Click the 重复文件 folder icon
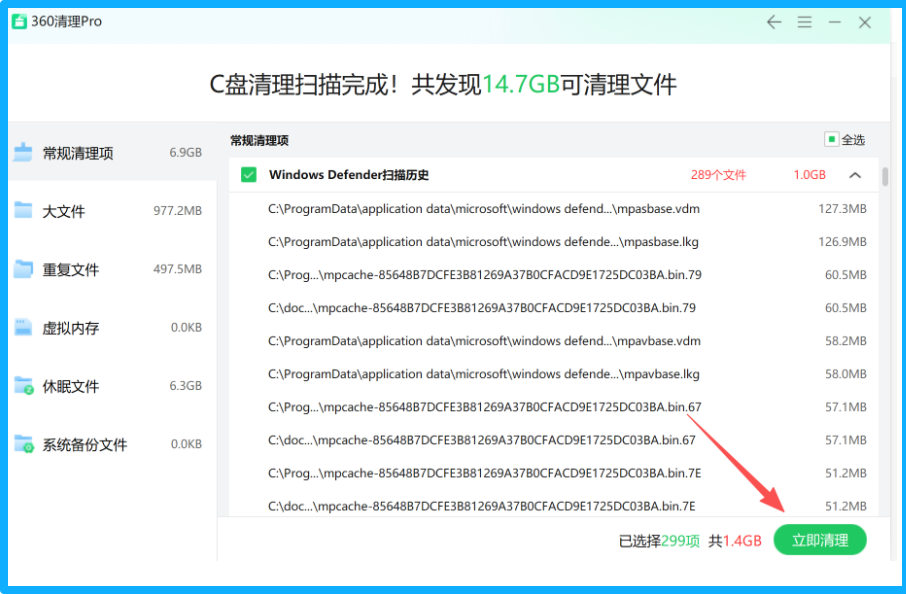Viewport: 906px width, 594px height. pyautogui.click(x=23, y=269)
